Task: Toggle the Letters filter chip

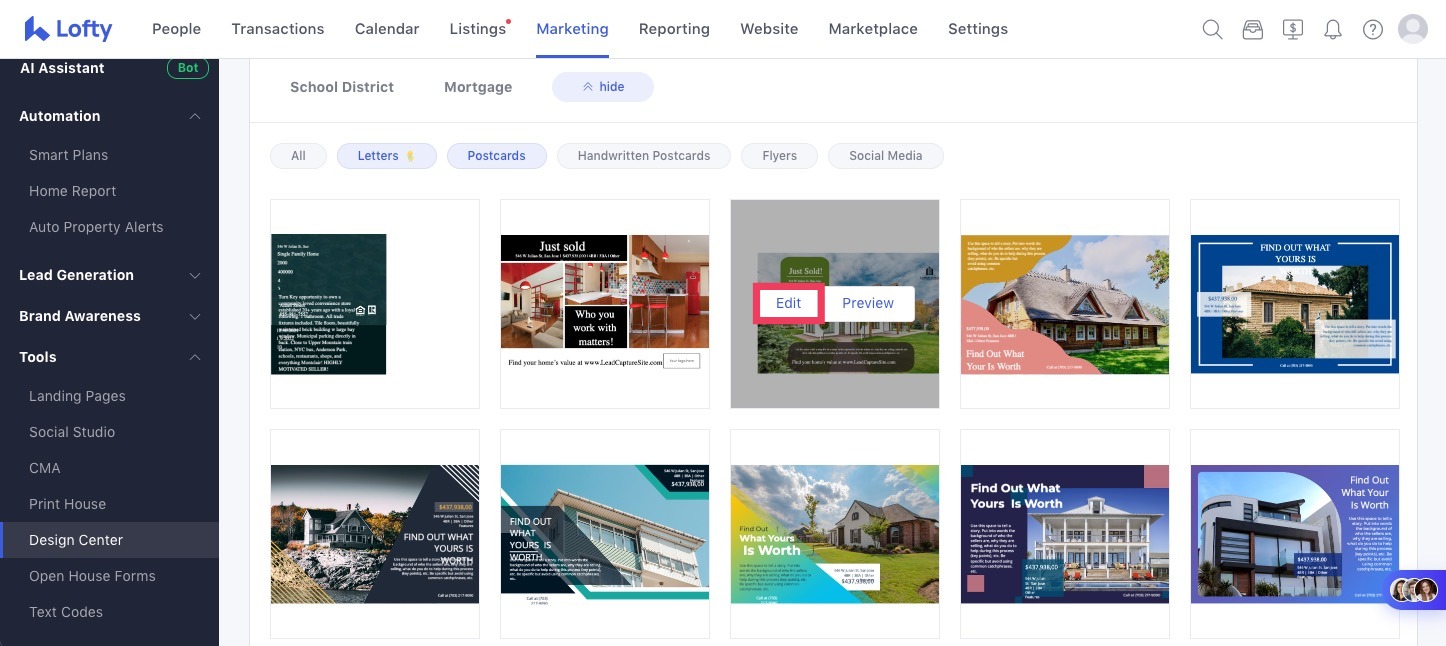Action: (x=386, y=156)
